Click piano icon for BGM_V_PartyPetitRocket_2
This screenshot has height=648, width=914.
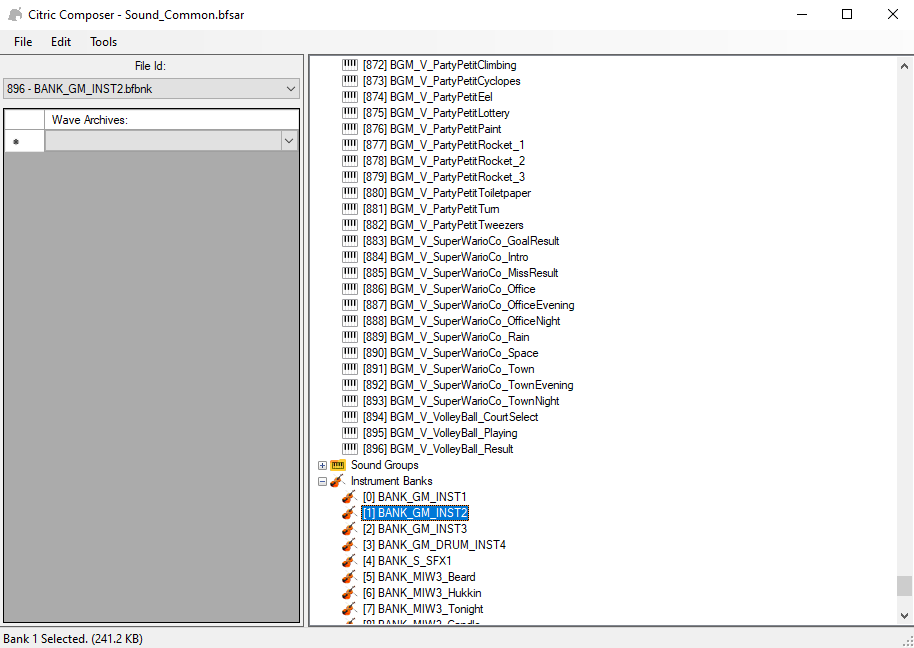[x=350, y=161]
